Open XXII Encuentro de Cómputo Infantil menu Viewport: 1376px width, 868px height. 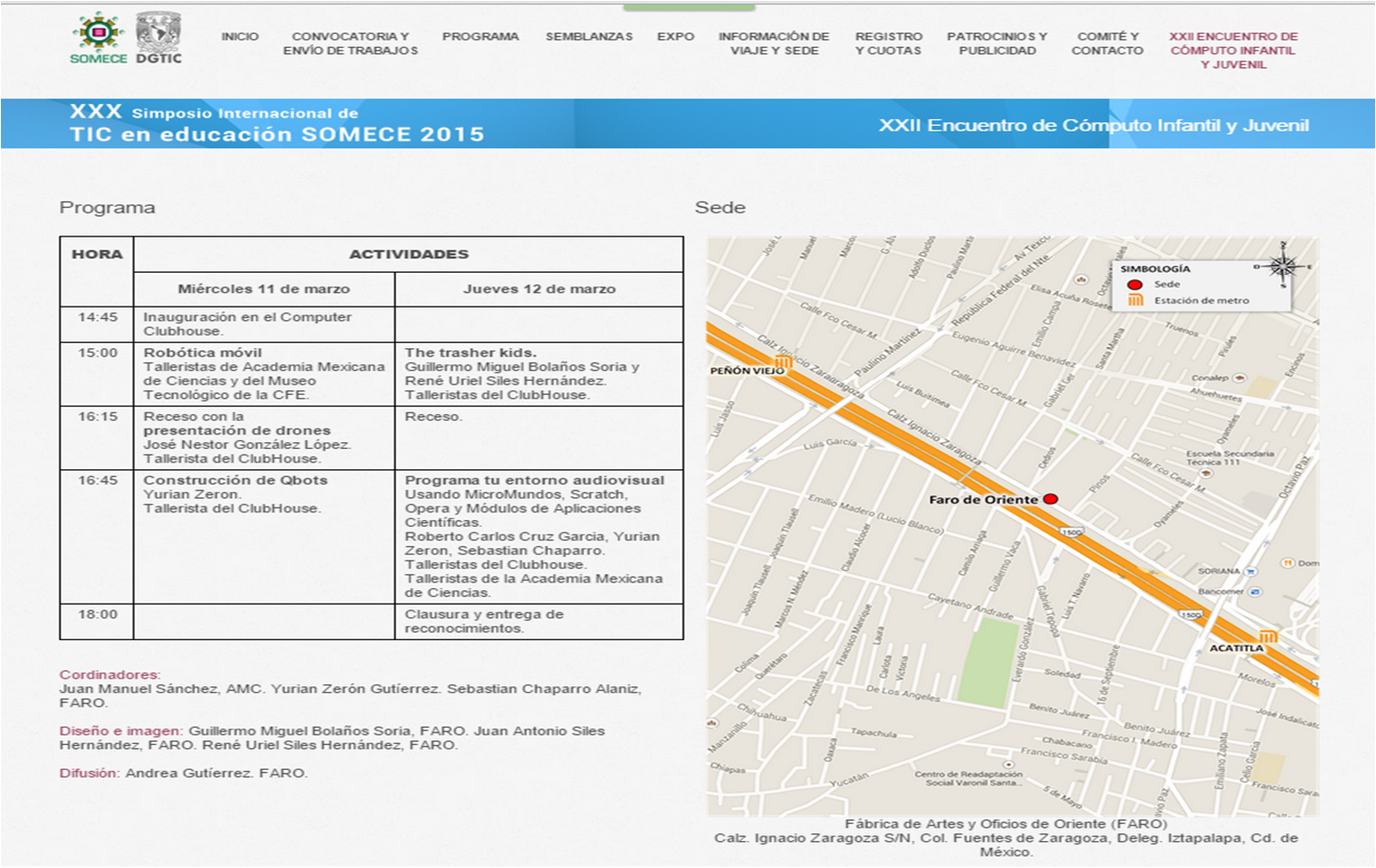tap(1234, 50)
